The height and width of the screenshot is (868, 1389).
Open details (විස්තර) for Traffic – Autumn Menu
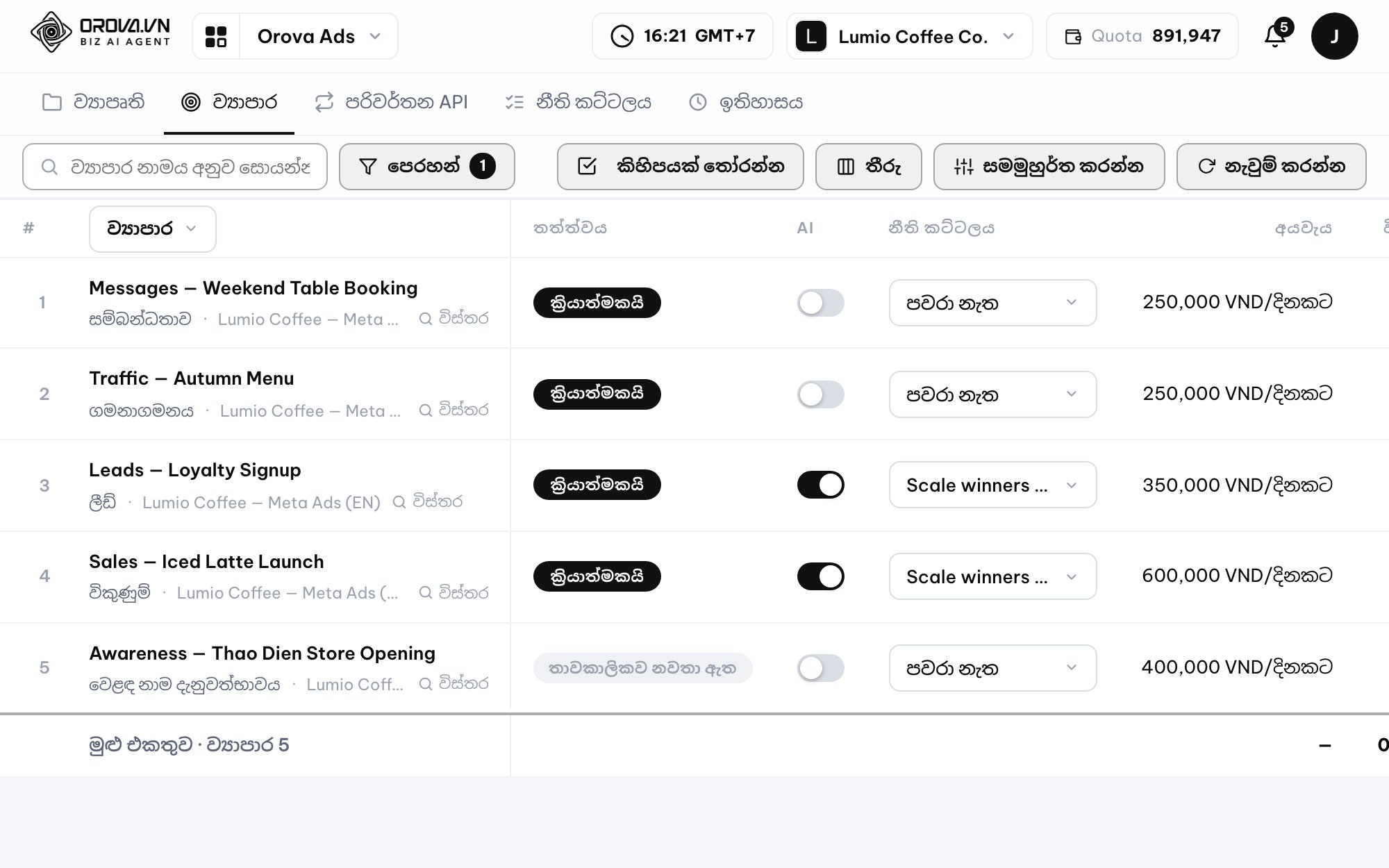pyautogui.click(x=454, y=410)
